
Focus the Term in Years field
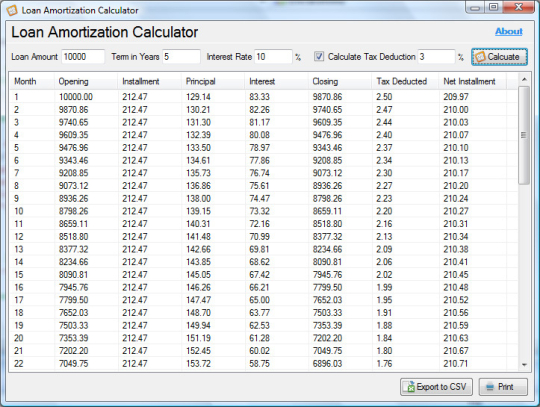coord(181,56)
